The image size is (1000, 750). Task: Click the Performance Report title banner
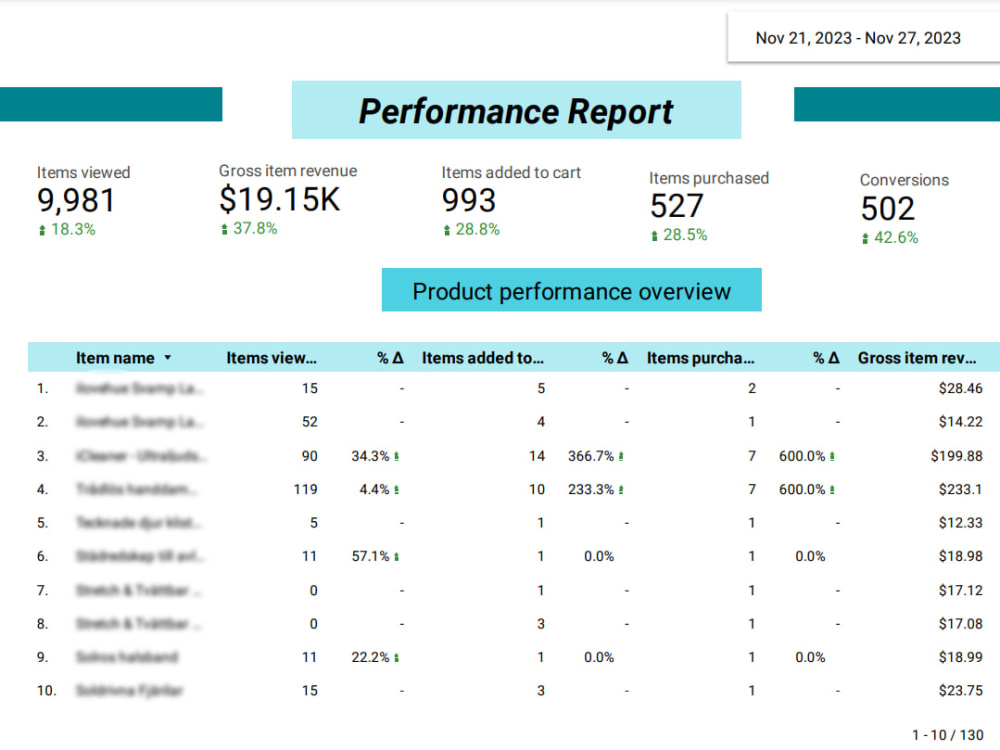(x=516, y=110)
